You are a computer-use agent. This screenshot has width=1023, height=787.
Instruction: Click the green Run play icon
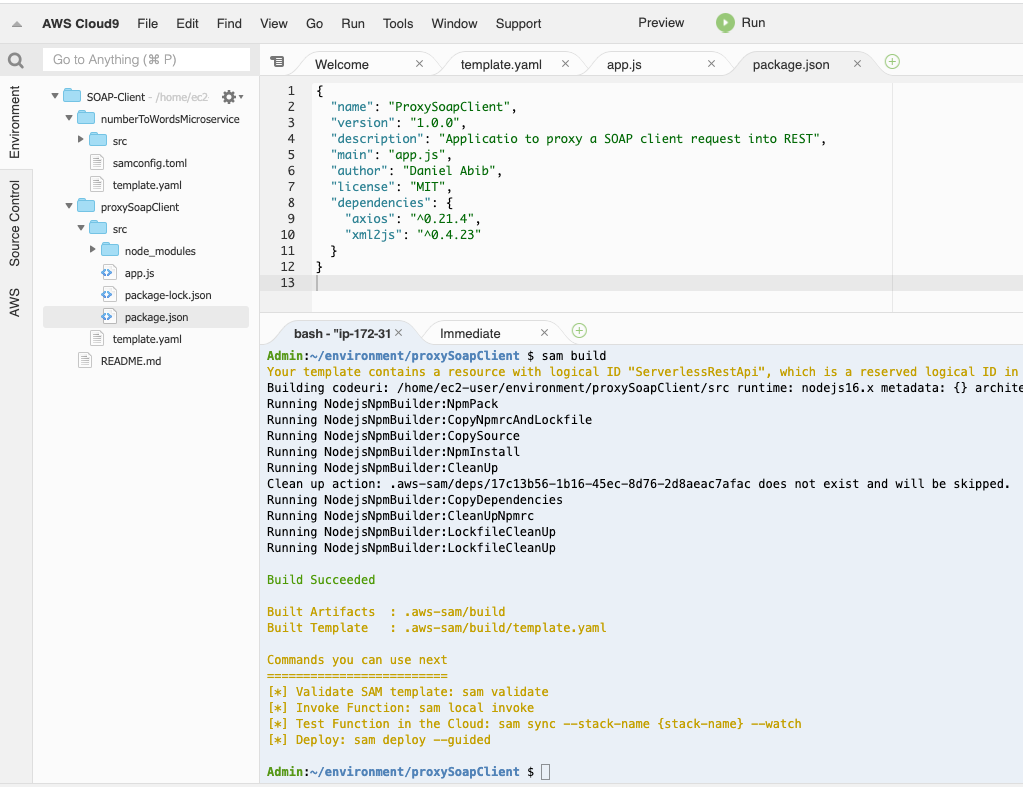(724, 23)
